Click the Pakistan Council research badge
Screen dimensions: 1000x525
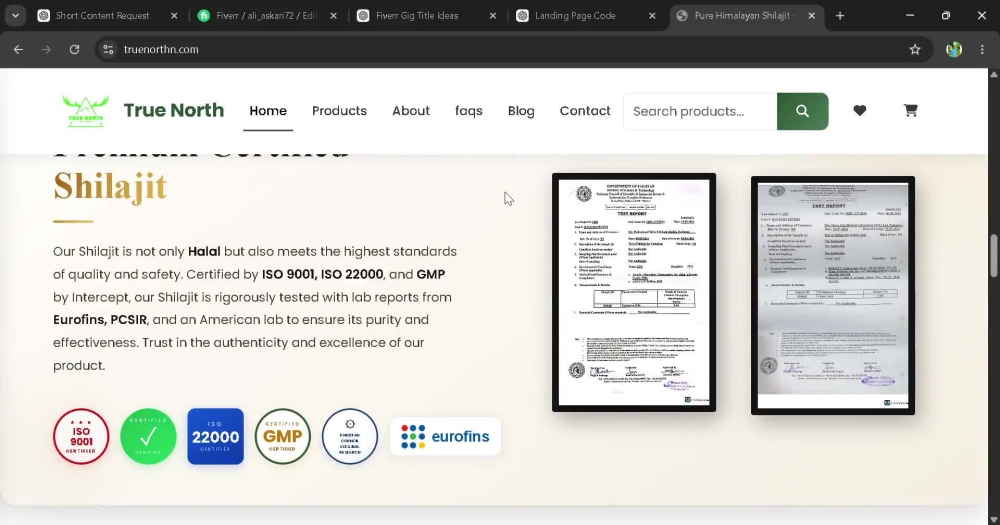coord(349,436)
